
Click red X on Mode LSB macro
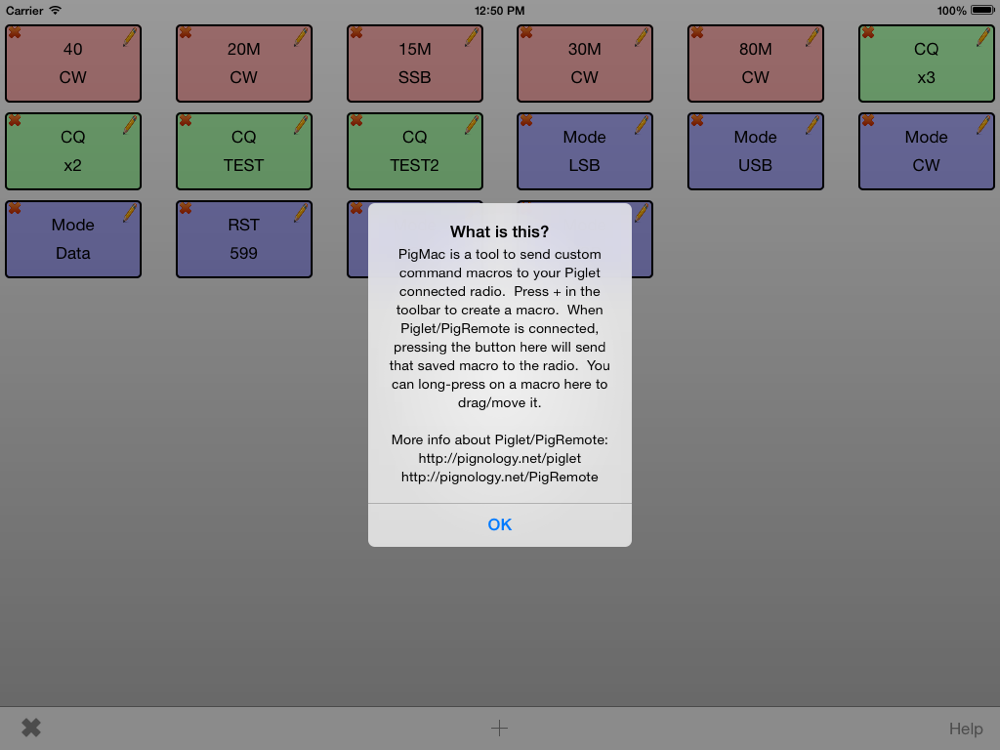526,121
